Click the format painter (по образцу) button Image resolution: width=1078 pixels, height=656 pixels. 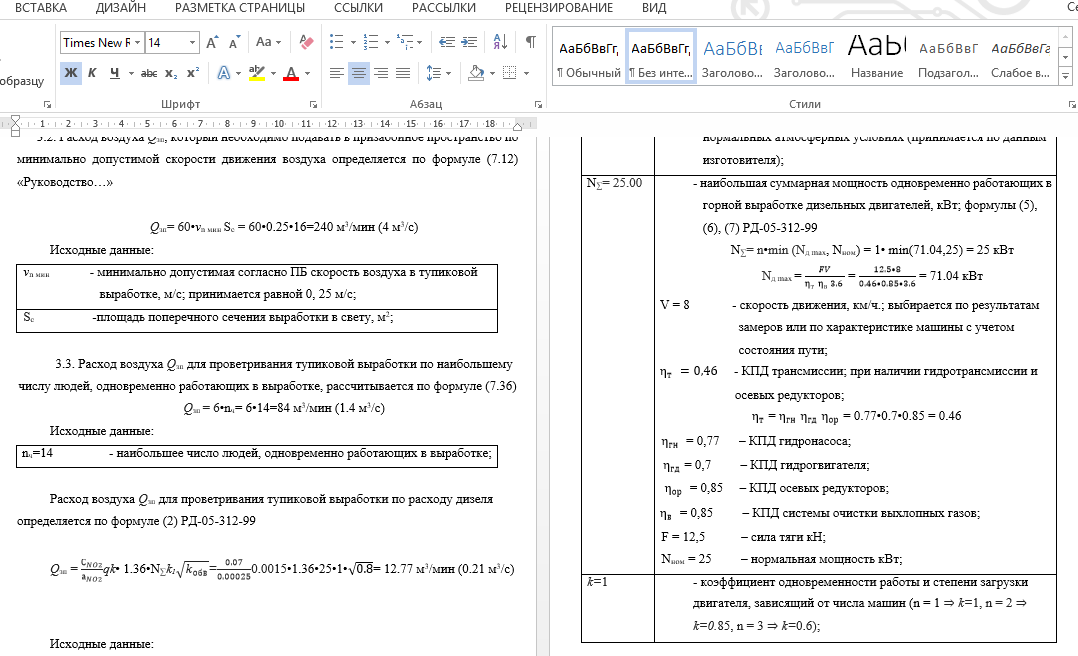point(22,81)
